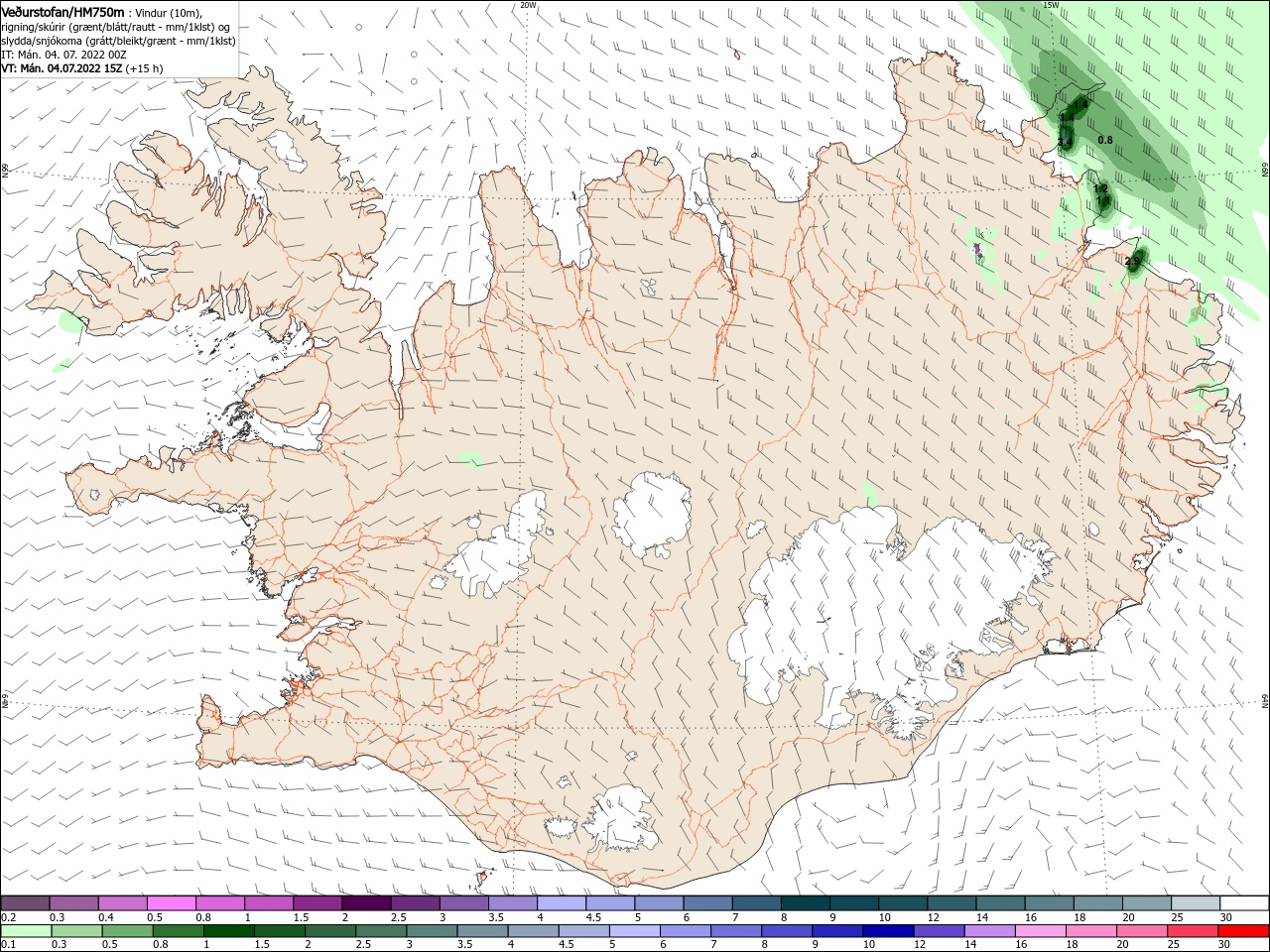1270x952 pixels.
Task: Select the initial time line IT: Mán. 04. 07. 2022 00Z
Action: coord(62,55)
